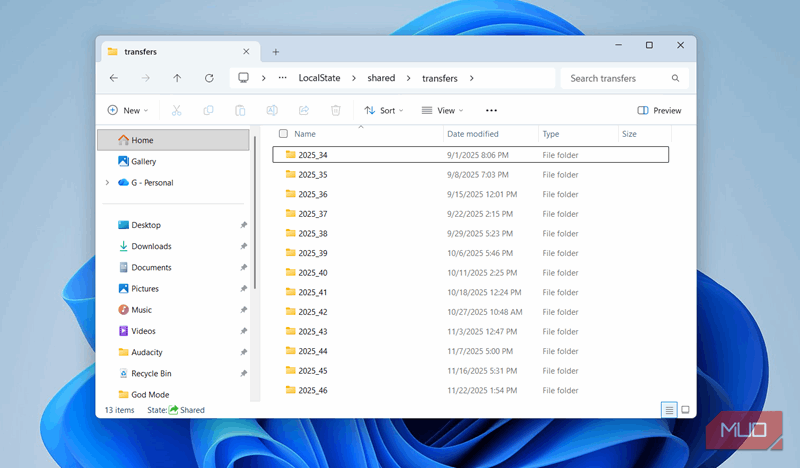Open See more ellipsis menu
Viewport: 800px width, 468px height.
point(491,110)
